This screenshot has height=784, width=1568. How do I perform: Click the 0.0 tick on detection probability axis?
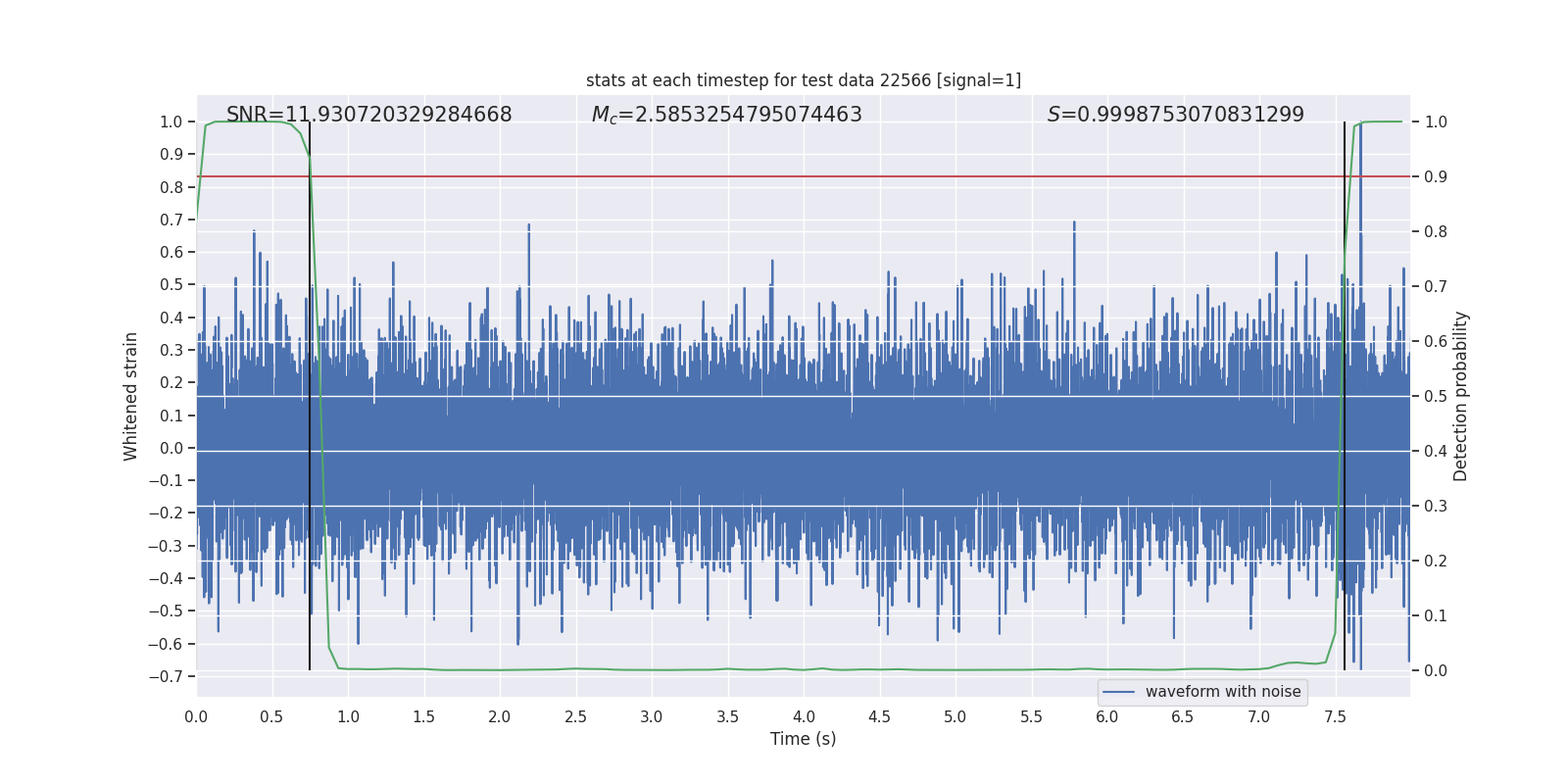[1436, 671]
